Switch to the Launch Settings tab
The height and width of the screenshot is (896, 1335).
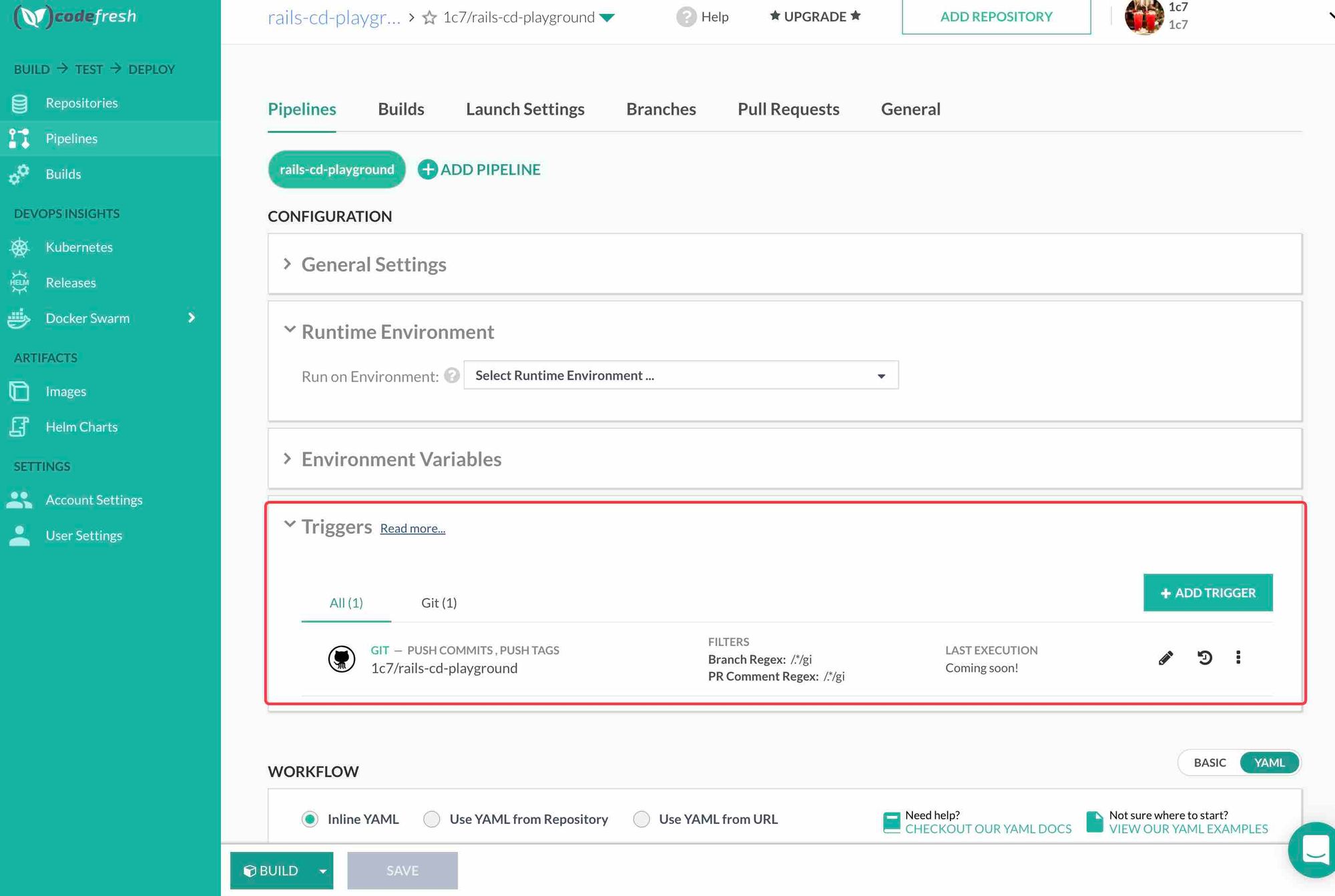point(525,109)
